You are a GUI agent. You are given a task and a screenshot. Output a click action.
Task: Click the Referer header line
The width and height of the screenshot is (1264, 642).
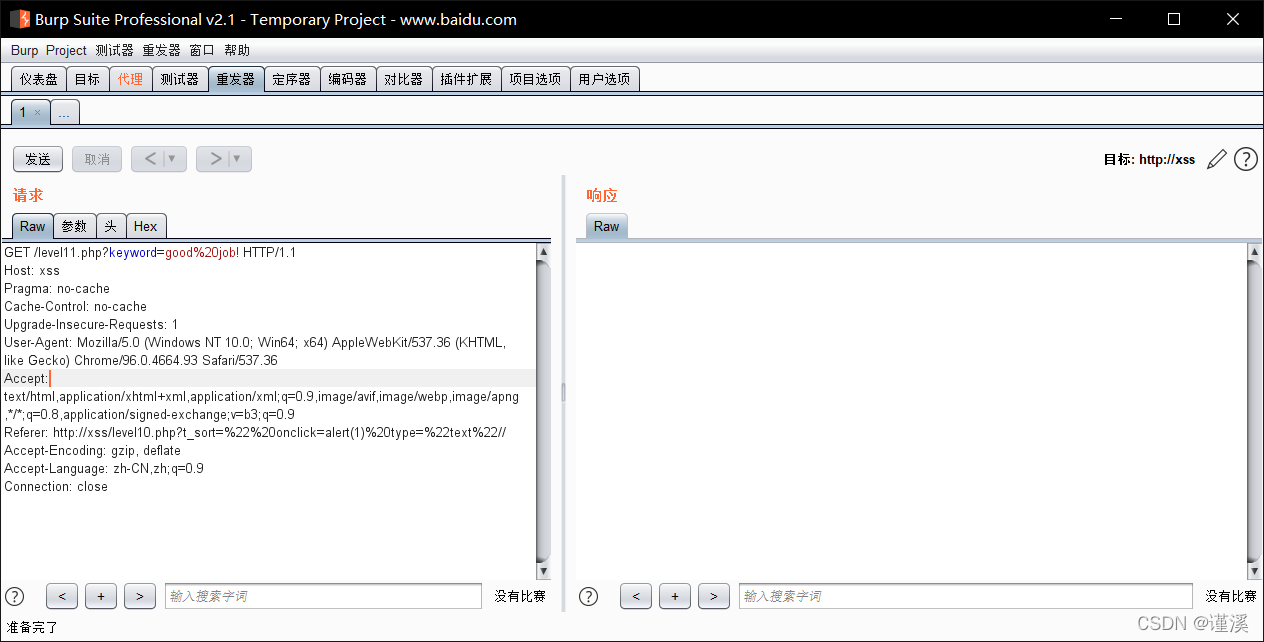pos(255,433)
